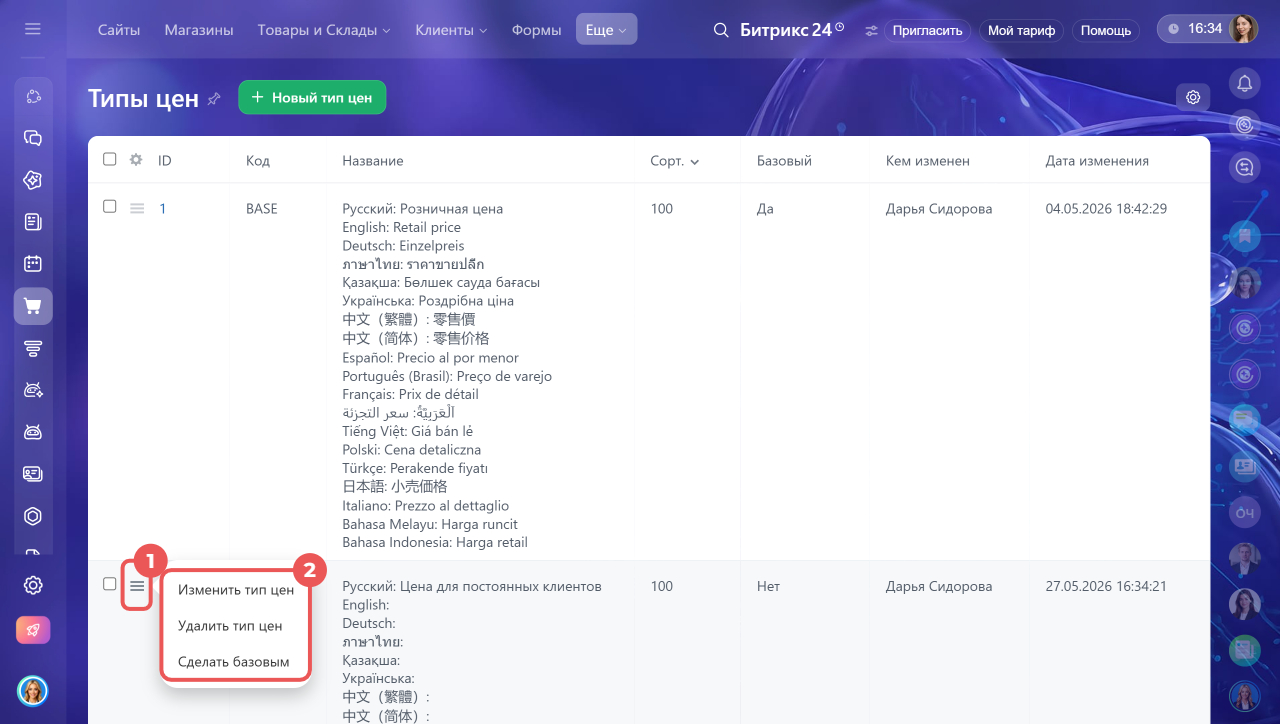Image resolution: width=1280 pixels, height=724 pixels.
Task: Click the rocket icon in left sidebar
Action: (33, 630)
